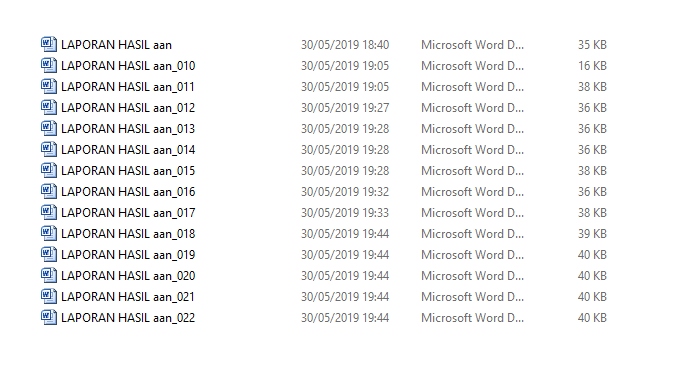The width and height of the screenshot is (692, 368).
Task: Click the file named LAPORAN HASIL aan_015
Action: (128, 171)
